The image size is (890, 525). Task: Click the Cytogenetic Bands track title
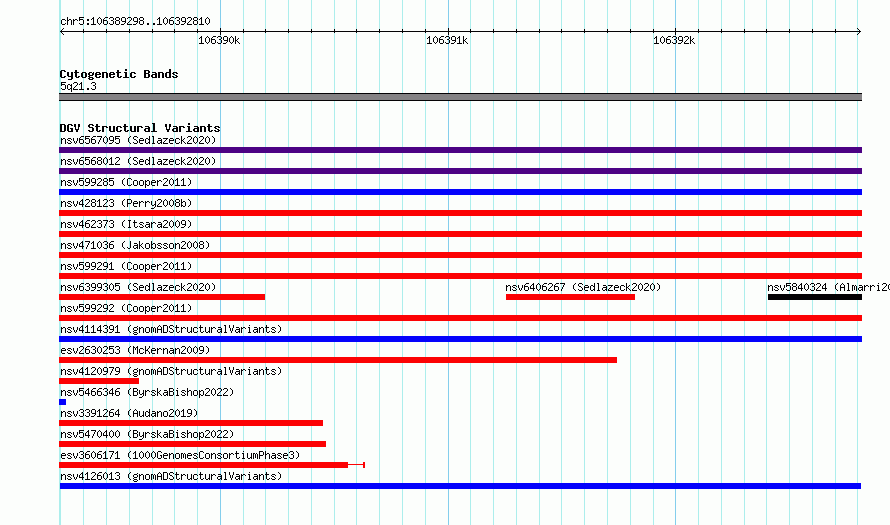pos(119,74)
